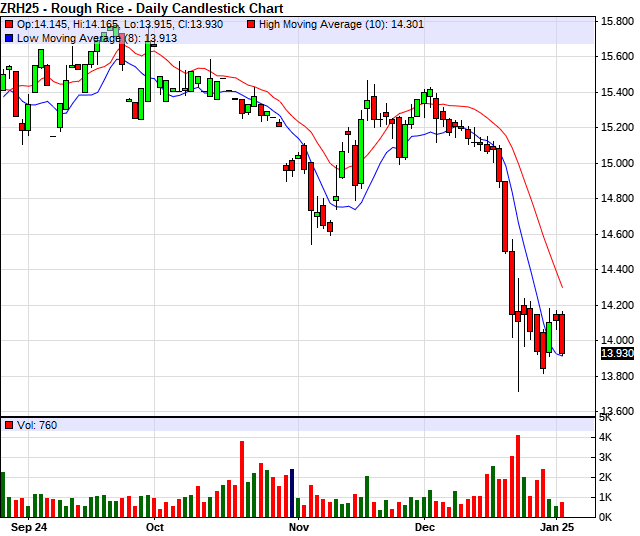
Task: Click the single blue volume bar
Action: coord(291,492)
